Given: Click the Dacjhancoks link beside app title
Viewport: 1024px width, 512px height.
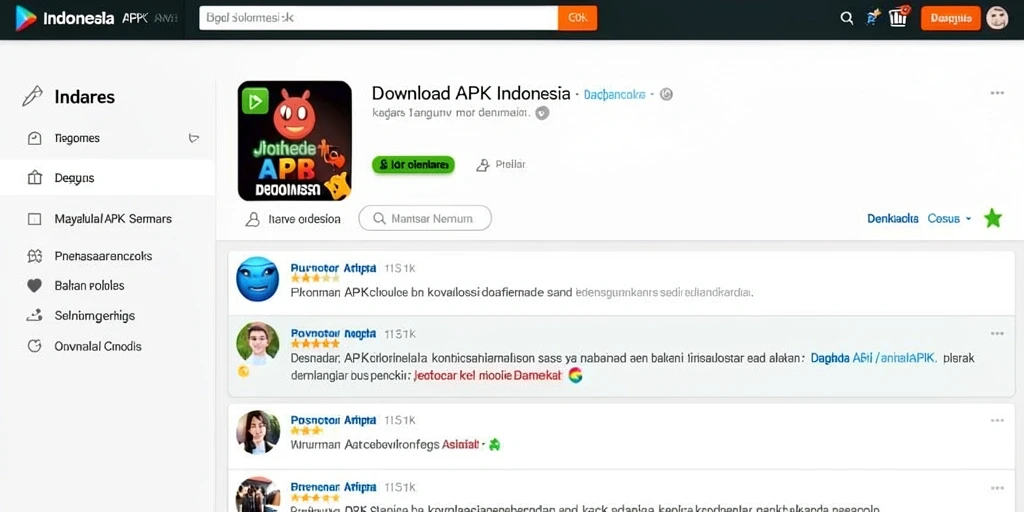Looking at the screenshot, I should [x=614, y=95].
